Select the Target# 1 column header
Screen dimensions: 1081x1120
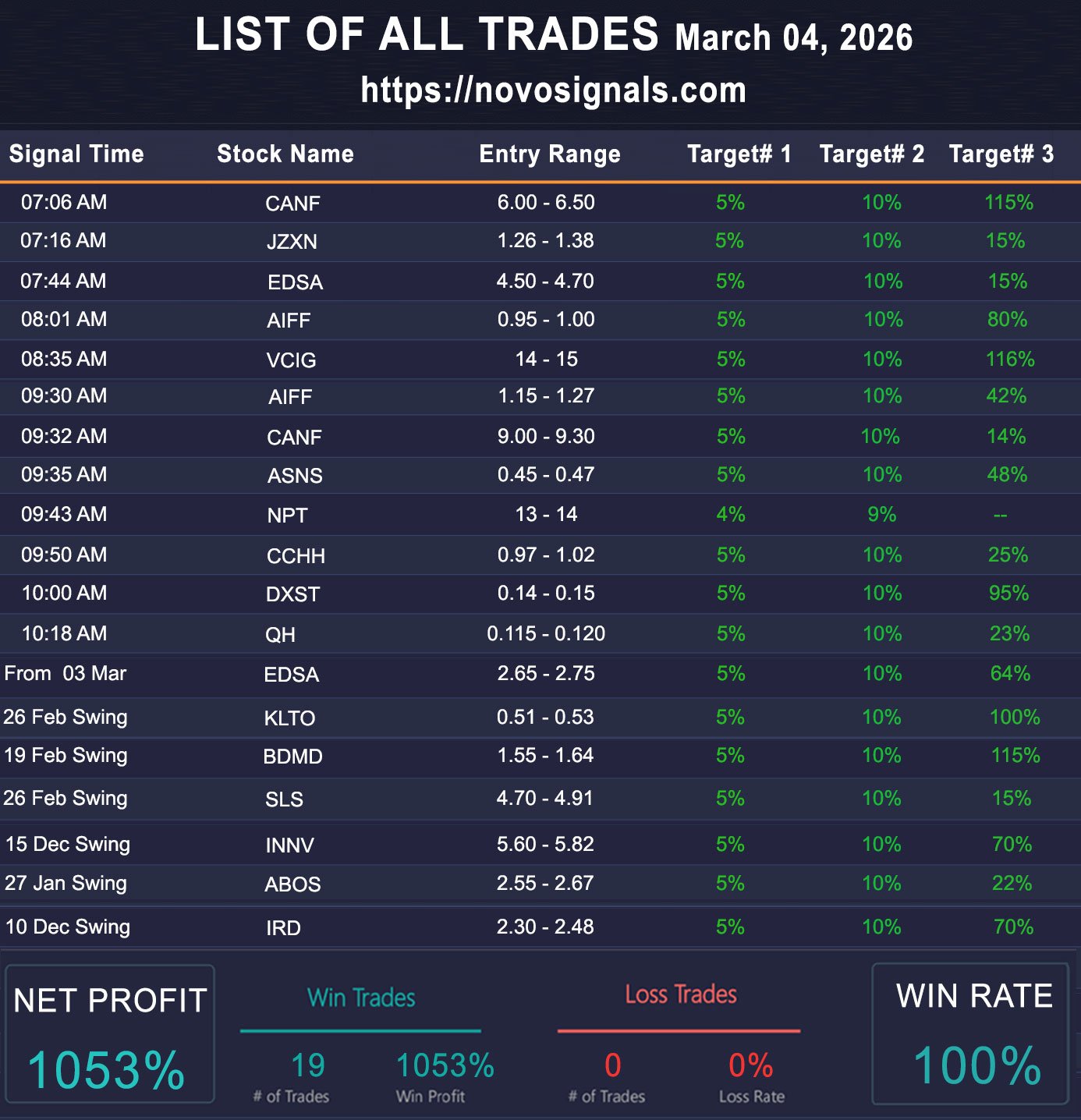[739, 154]
